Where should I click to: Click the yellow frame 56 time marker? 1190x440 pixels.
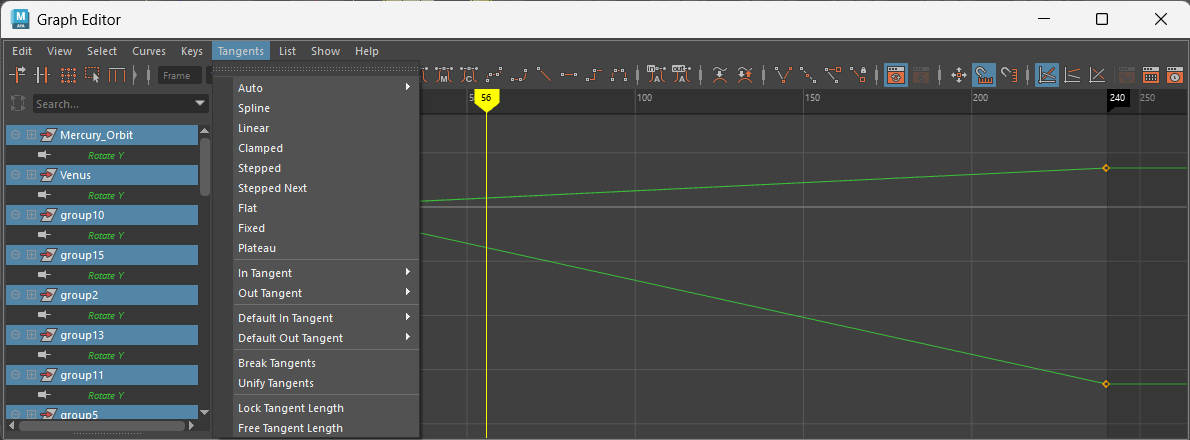pyautogui.click(x=486, y=98)
